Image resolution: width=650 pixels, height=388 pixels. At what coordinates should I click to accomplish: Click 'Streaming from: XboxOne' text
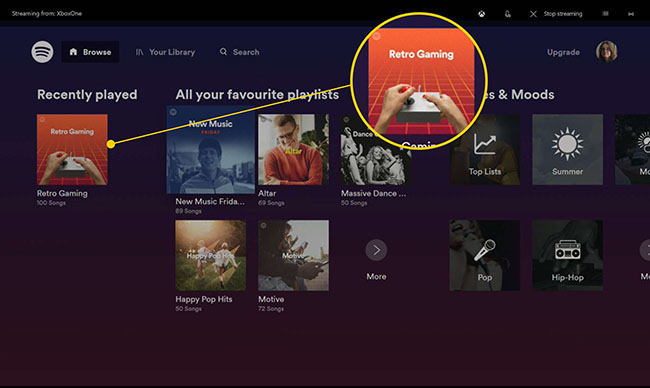click(47, 14)
